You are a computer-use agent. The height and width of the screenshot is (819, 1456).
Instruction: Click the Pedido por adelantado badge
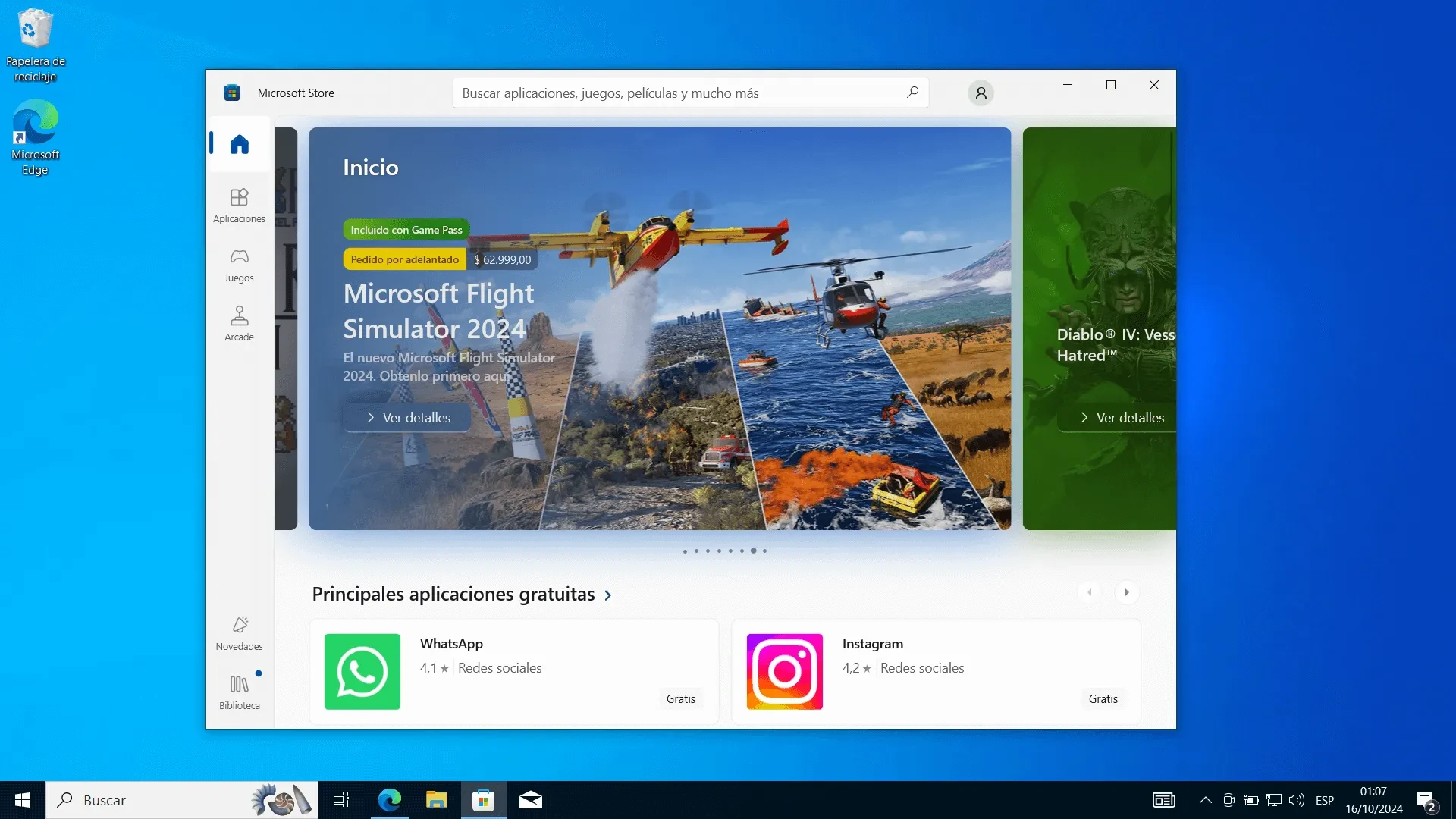pos(405,259)
